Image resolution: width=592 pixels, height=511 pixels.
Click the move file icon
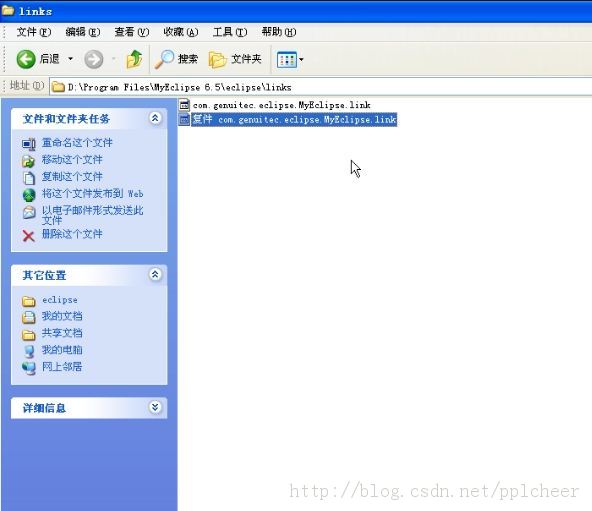tap(29, 161)
